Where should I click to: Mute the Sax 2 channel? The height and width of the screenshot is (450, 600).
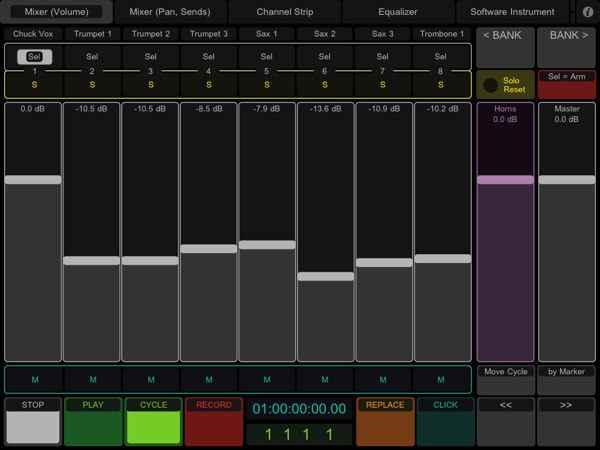[325, 379]
